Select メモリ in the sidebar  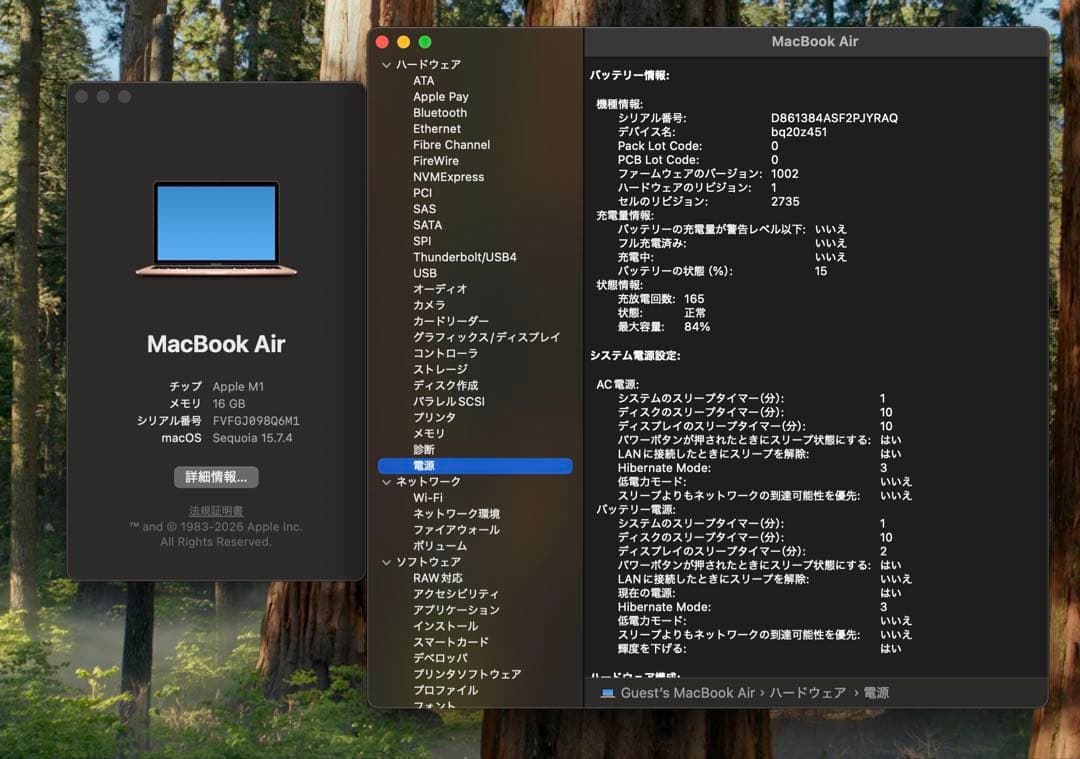[429, 433]
